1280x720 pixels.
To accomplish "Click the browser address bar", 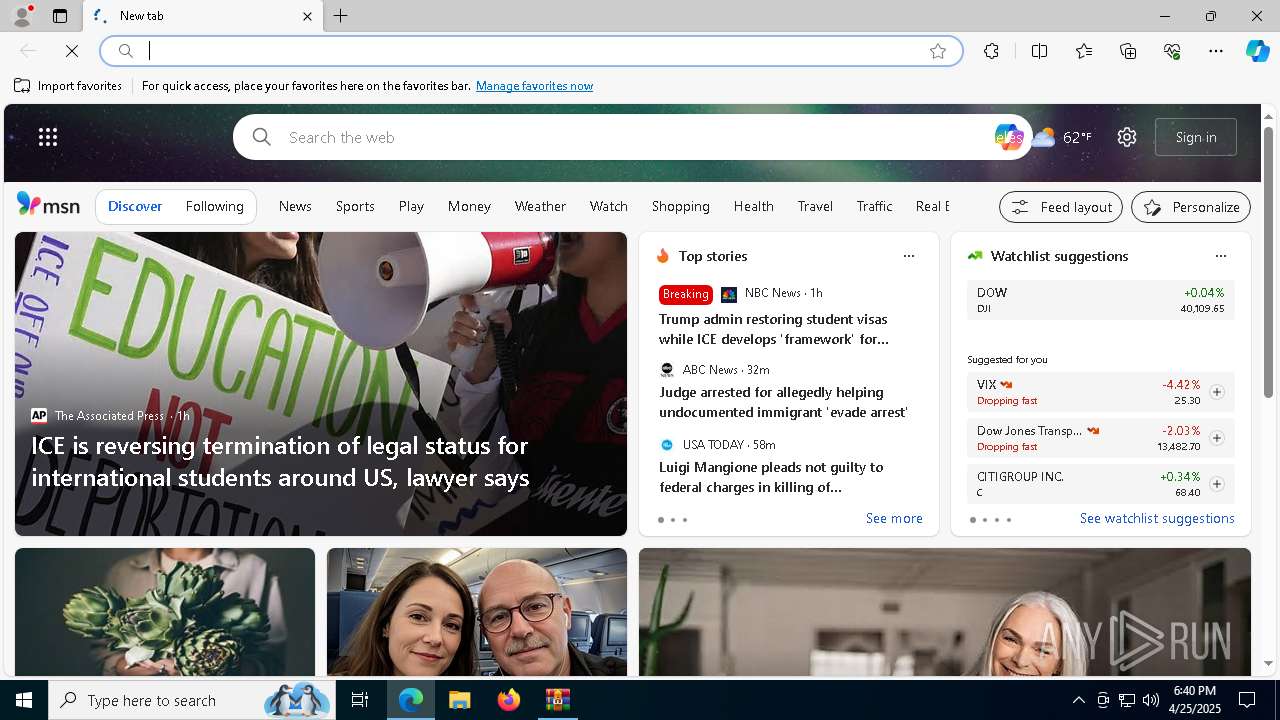I will point(530,51).
